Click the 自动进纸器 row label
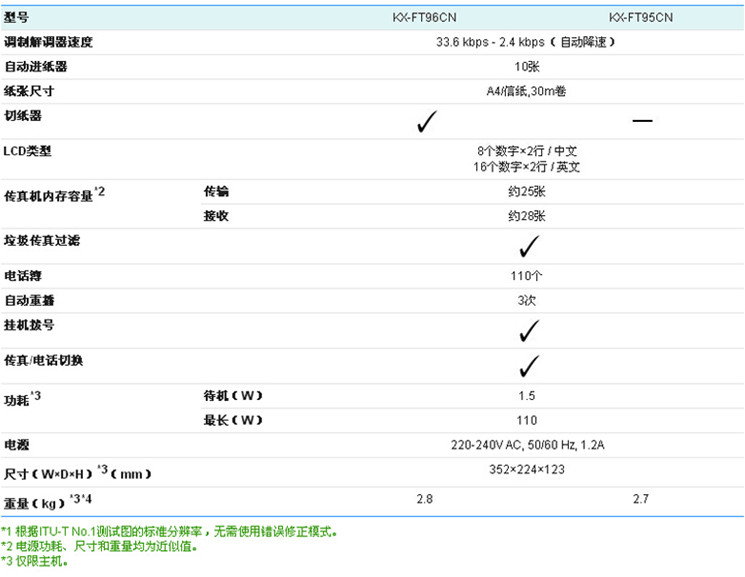 pos(36,67)
